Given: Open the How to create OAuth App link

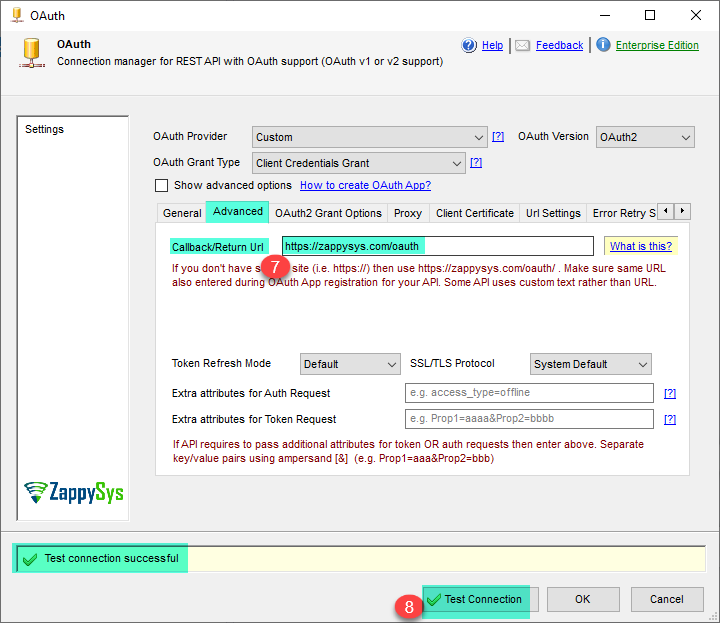Looking at the screenshot, I should (365, 186).
